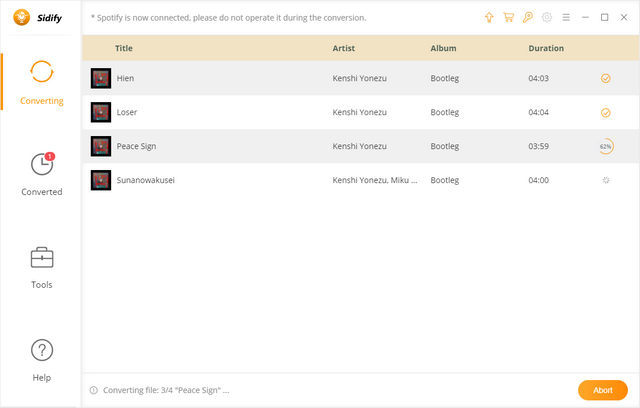Select the Peace Sign song title
This screenshot has width=640, height=408.
[136, 146]
